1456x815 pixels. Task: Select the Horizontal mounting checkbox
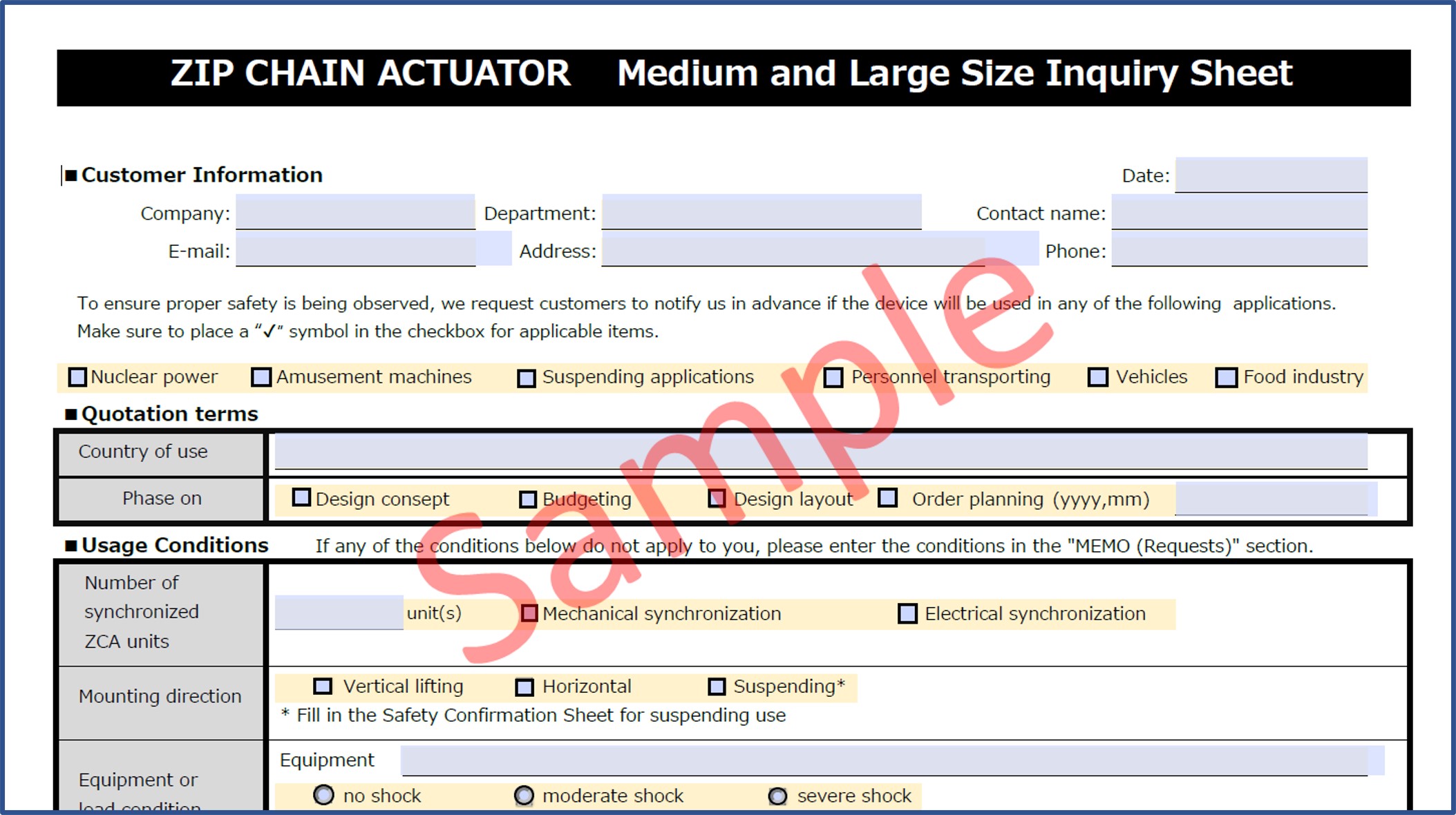pos(524,687)
